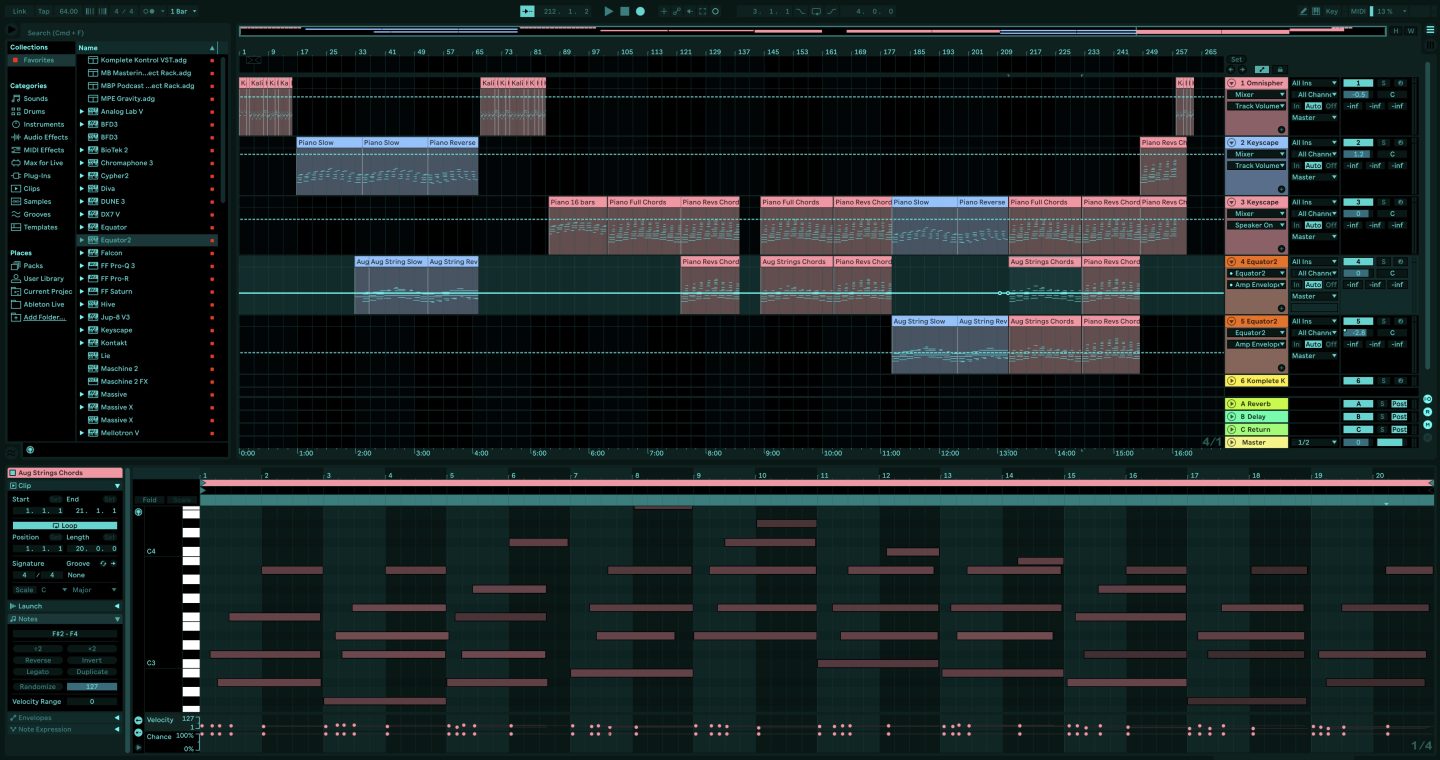Open the 1 Bar quantization dropdown
Screen dimensions: 1440x760
point(182,11)
